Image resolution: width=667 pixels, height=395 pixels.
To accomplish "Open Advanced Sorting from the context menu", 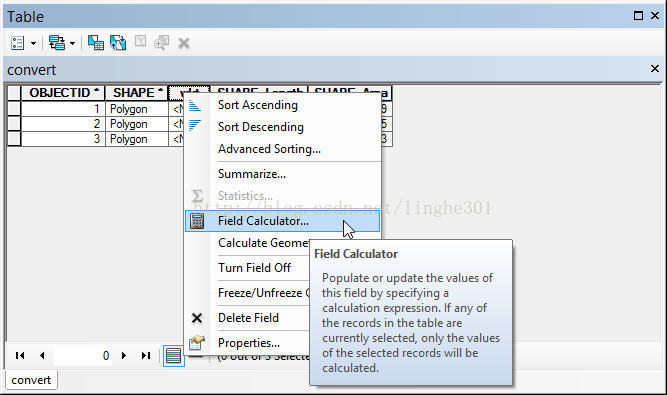I will [283, 149].
